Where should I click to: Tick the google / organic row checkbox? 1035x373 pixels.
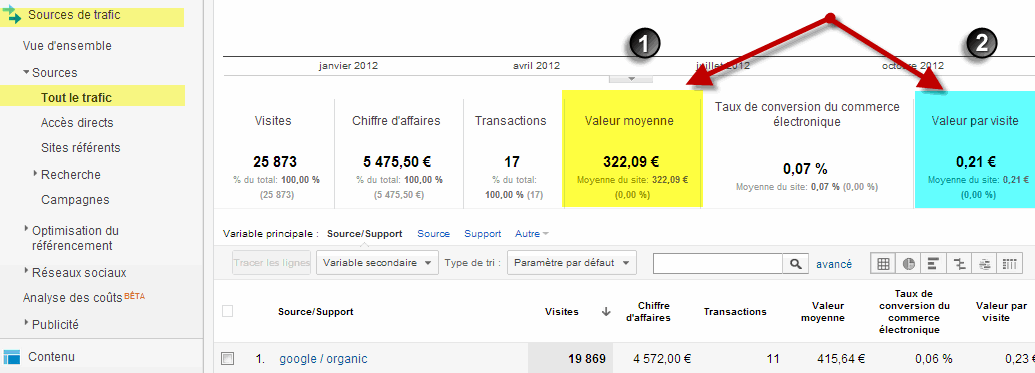pyautogui.click(x=228, y=358)
